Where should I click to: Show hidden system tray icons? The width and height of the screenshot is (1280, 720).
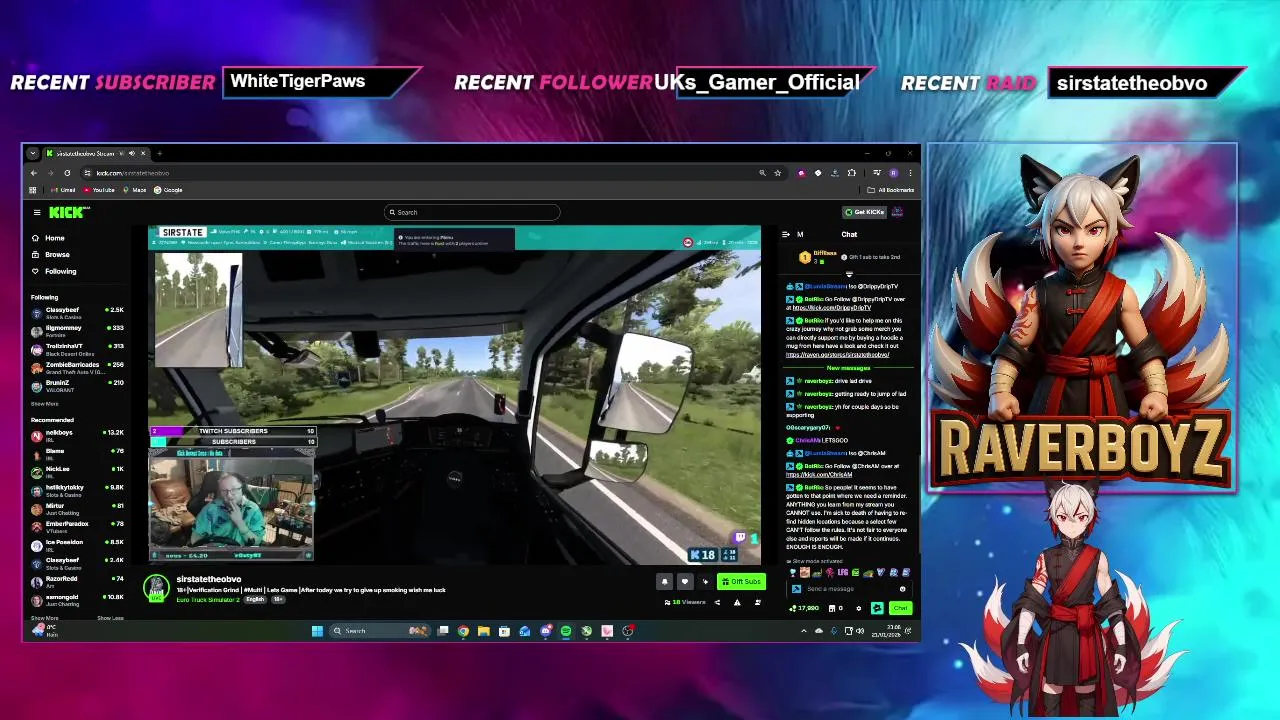click(x=803, y=631)
